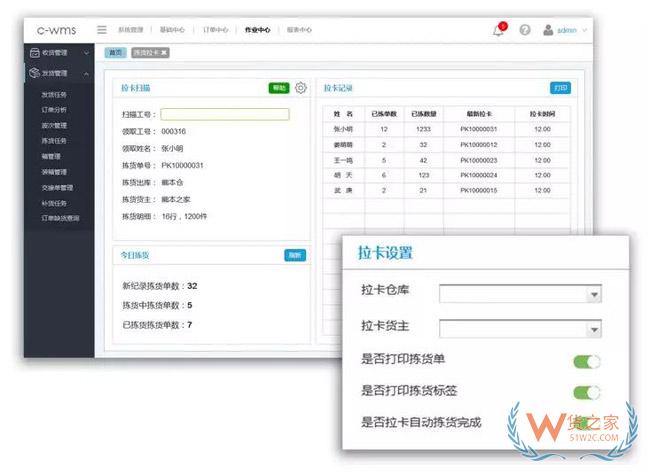
Task: Open 订单中心 in top menu
Action: coord(216,30)
